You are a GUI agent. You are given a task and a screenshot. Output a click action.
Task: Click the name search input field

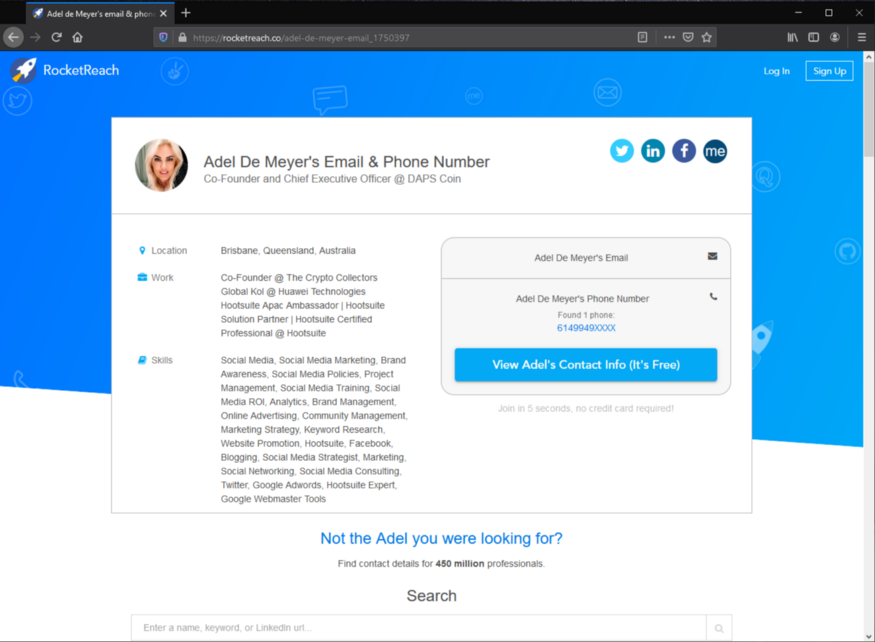(x=419, y=628)
